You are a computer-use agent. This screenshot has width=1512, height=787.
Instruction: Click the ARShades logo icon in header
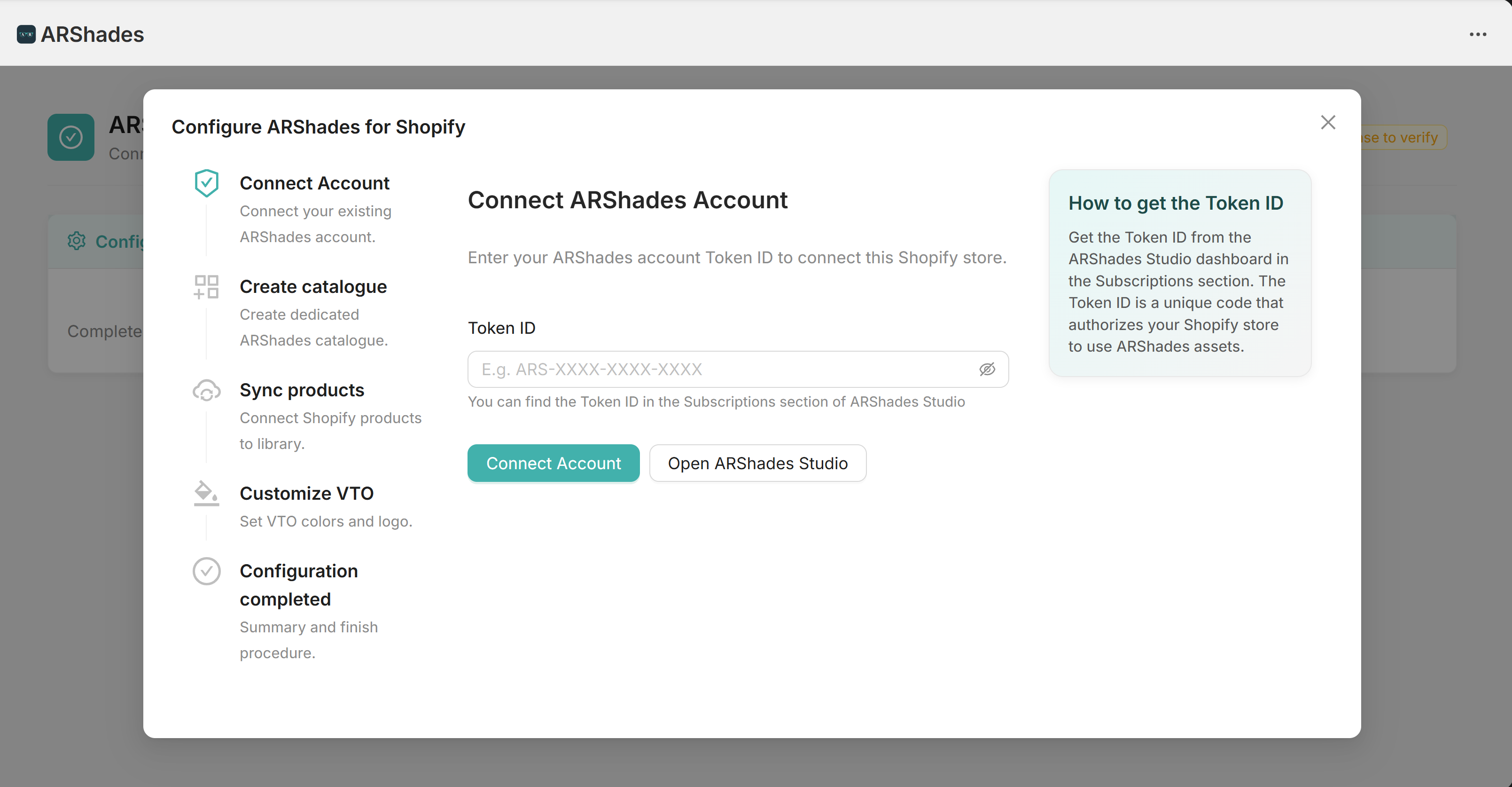tap(26, 35)
